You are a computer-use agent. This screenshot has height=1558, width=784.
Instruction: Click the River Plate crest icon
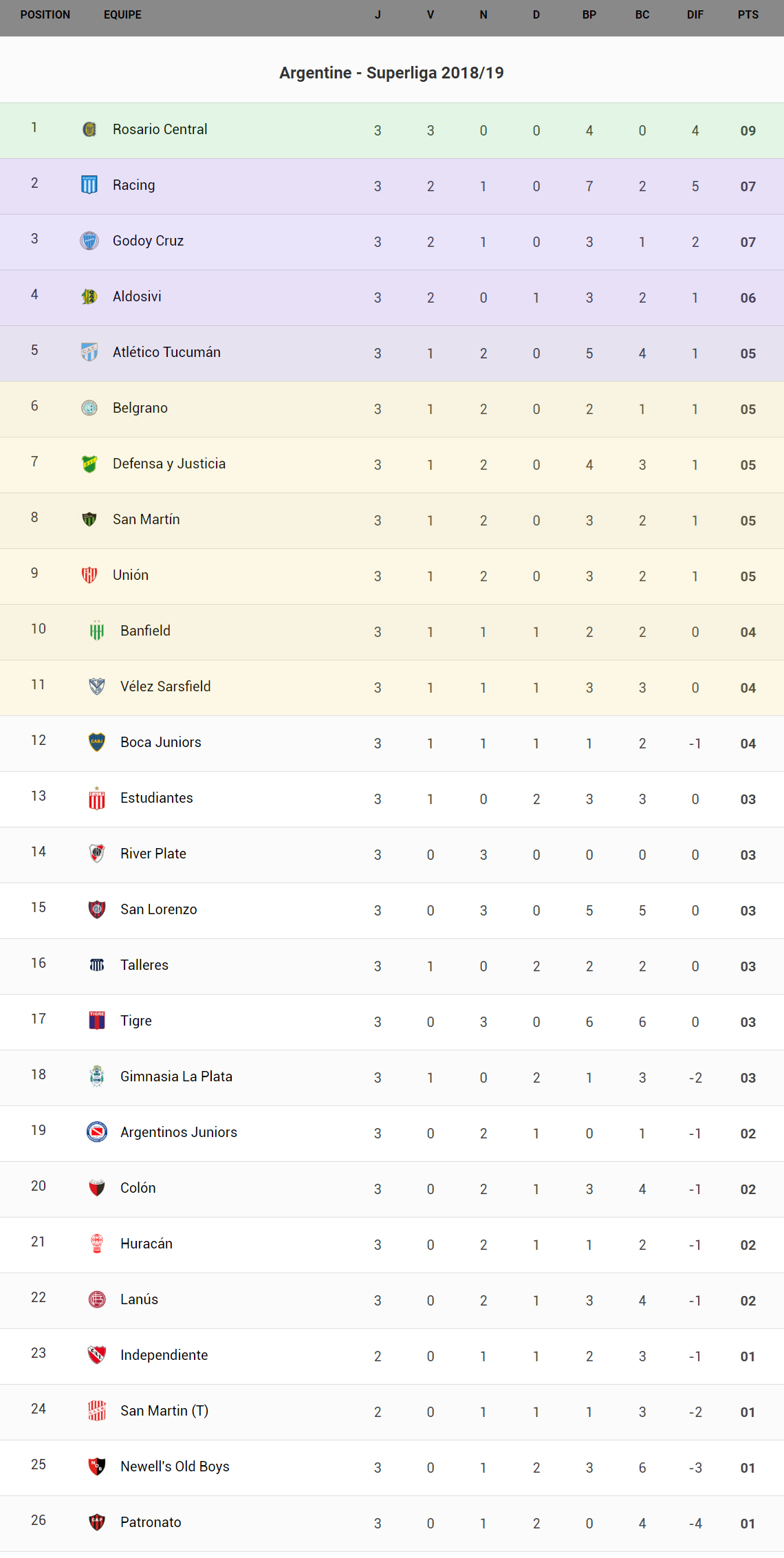97,854
